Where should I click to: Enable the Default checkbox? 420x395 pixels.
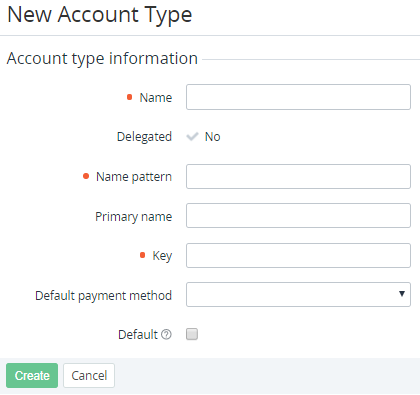coord(192,334)
